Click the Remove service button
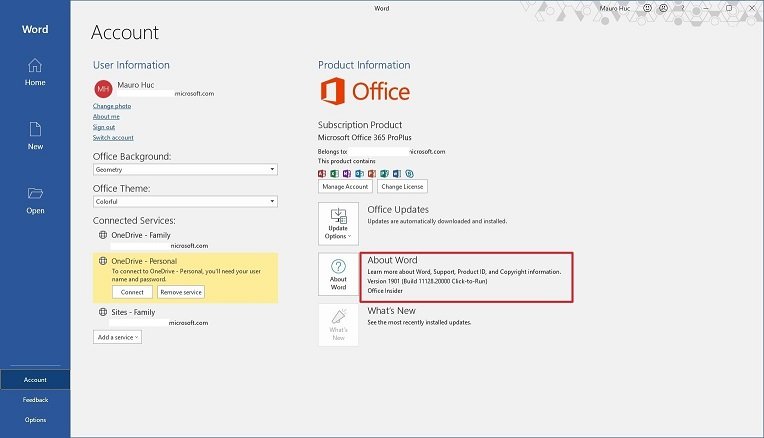Viewport: 764px width, 438px height. 181,291
